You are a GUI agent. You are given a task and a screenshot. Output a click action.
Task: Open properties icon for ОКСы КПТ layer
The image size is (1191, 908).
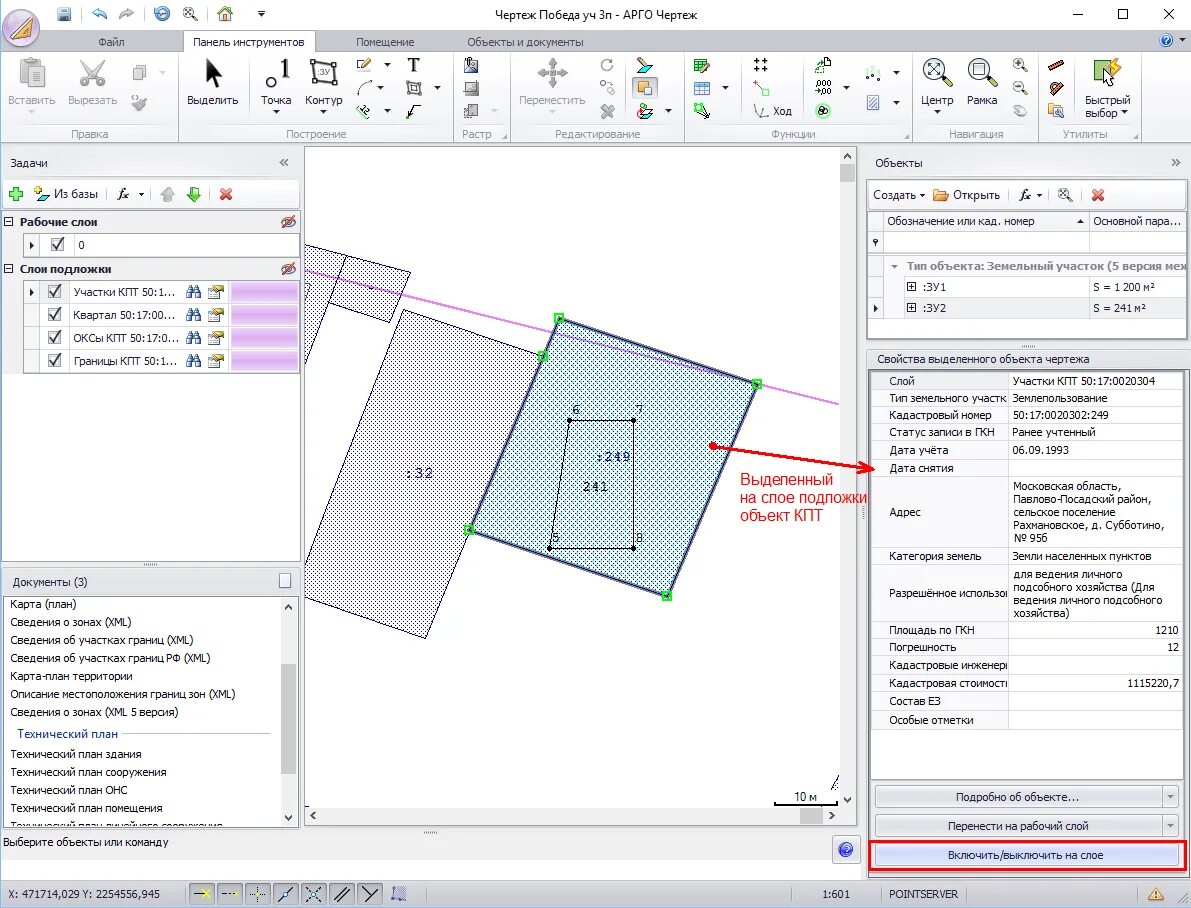(x=216, y=337)
